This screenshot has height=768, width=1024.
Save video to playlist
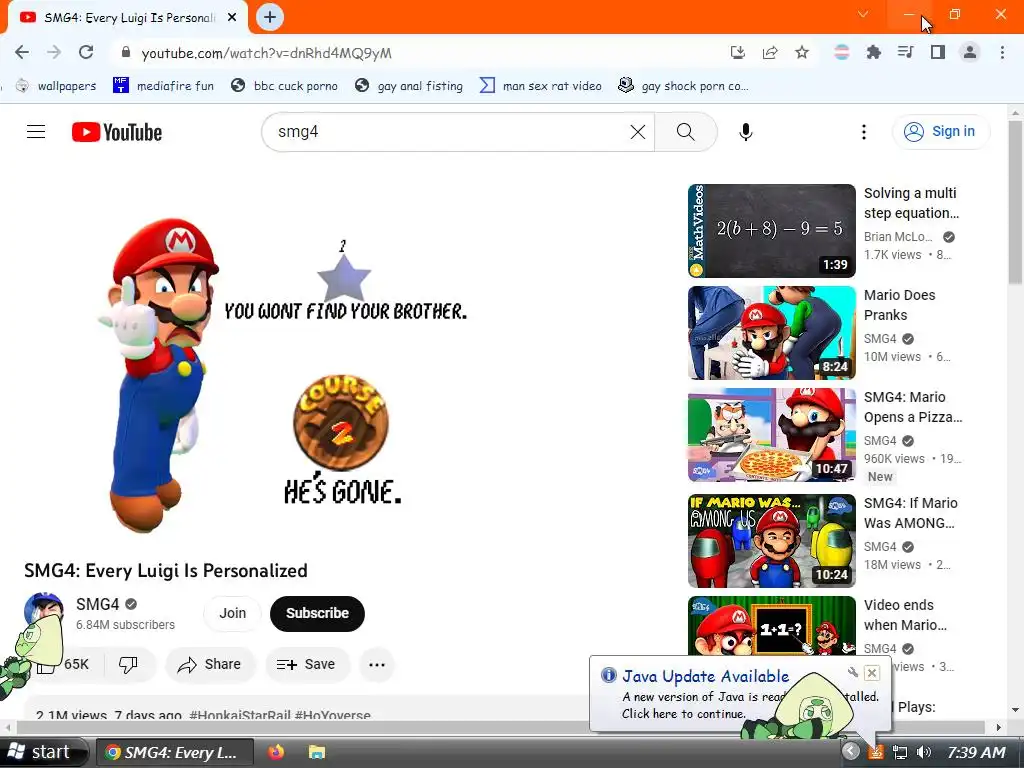306,664
